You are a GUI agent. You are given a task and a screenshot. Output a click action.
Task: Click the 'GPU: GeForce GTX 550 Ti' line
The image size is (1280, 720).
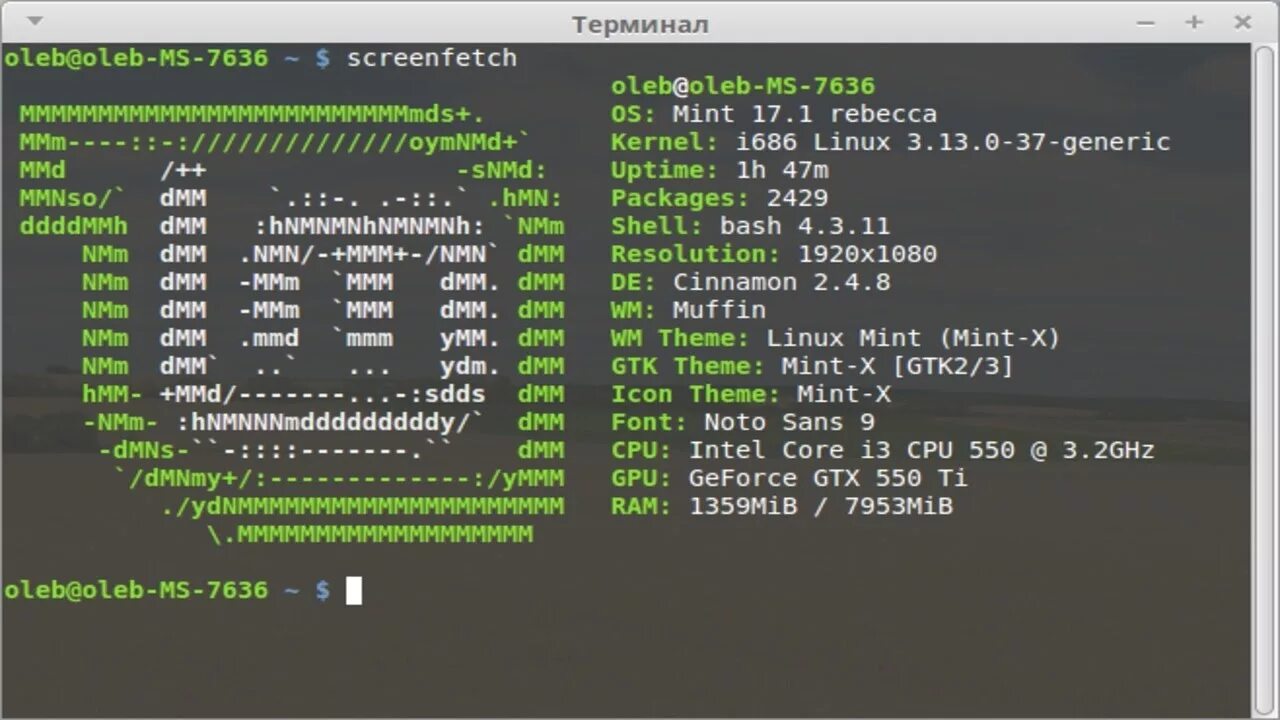click(x=789, y=478)
